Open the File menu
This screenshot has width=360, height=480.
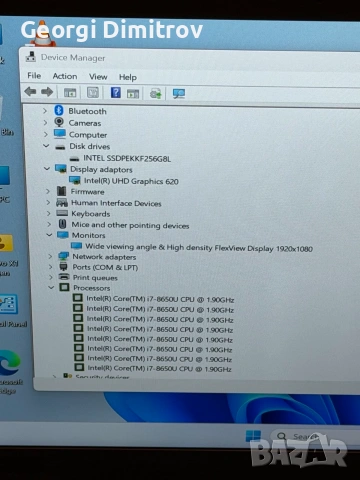pos(34,76)
